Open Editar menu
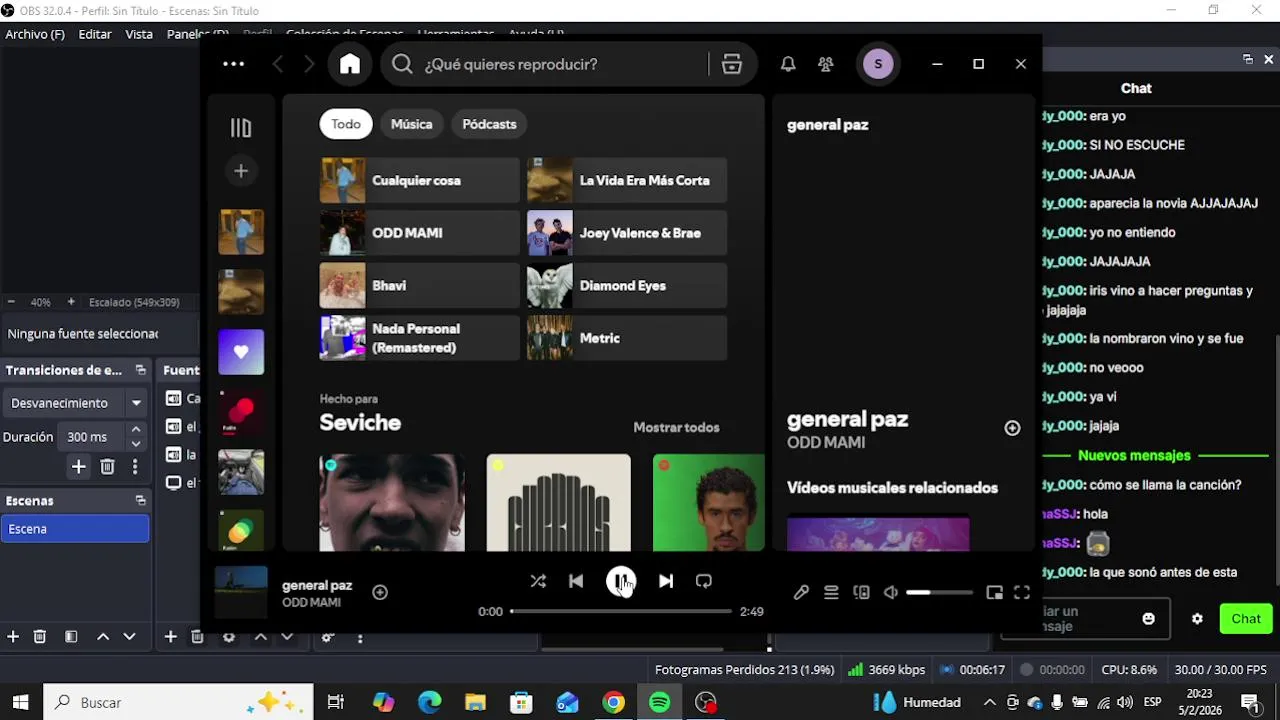The width and height of the screenshot is (1280, 720). pyautogui.click(x=95, y=34)
